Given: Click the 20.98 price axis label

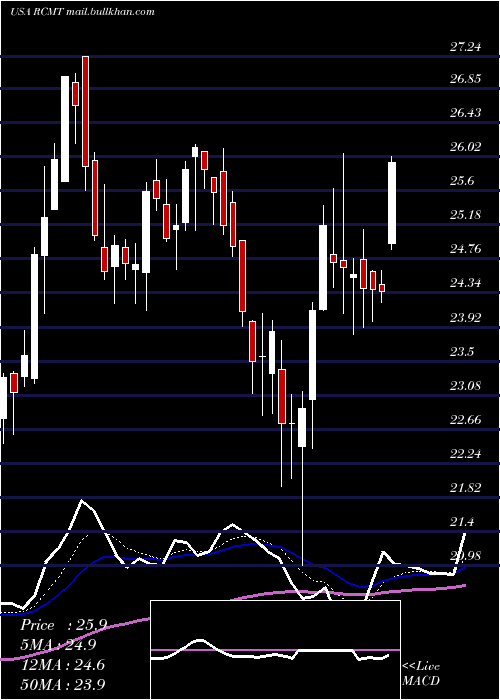Looking at the screenshot, I should coord(465,556).
